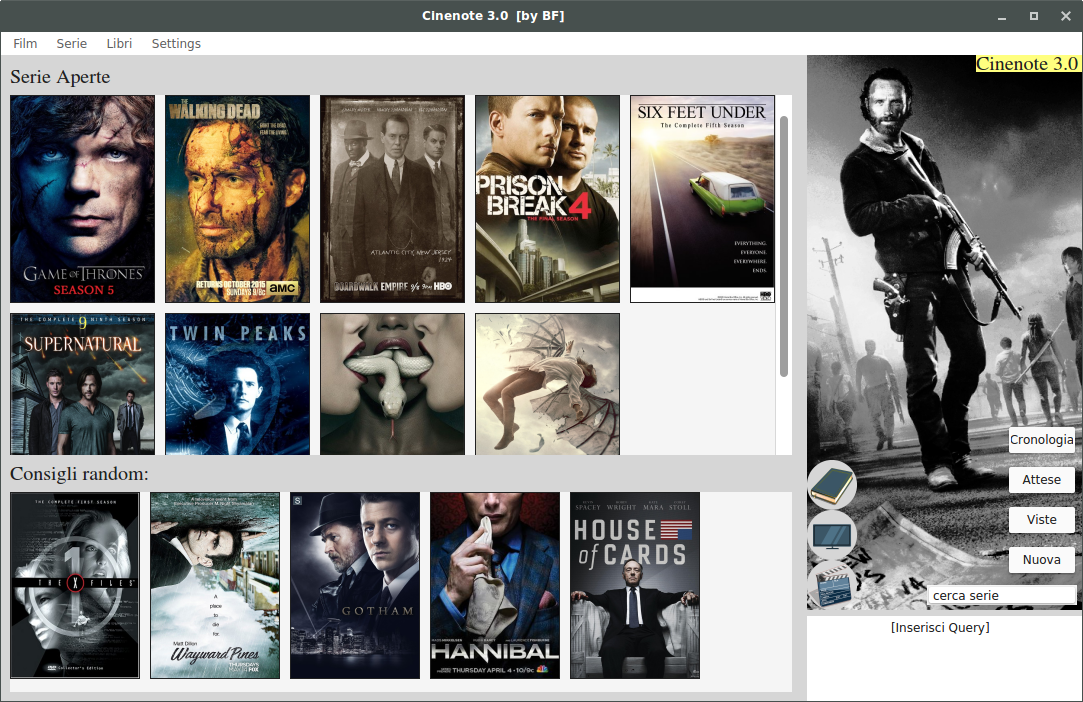Image resolution: width=1083 pixels, height=702 pixels.
Task: Close the Cinenote window
Action: pos(1066,16)
